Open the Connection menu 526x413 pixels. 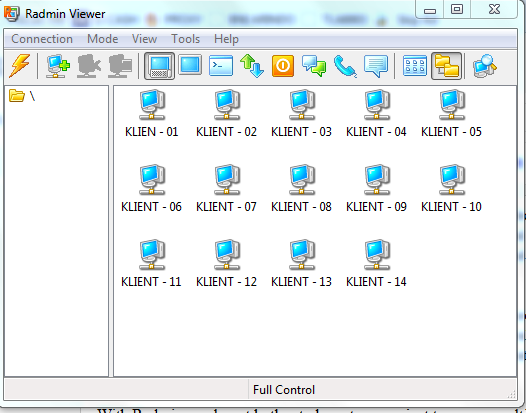[x=42, y=39]
